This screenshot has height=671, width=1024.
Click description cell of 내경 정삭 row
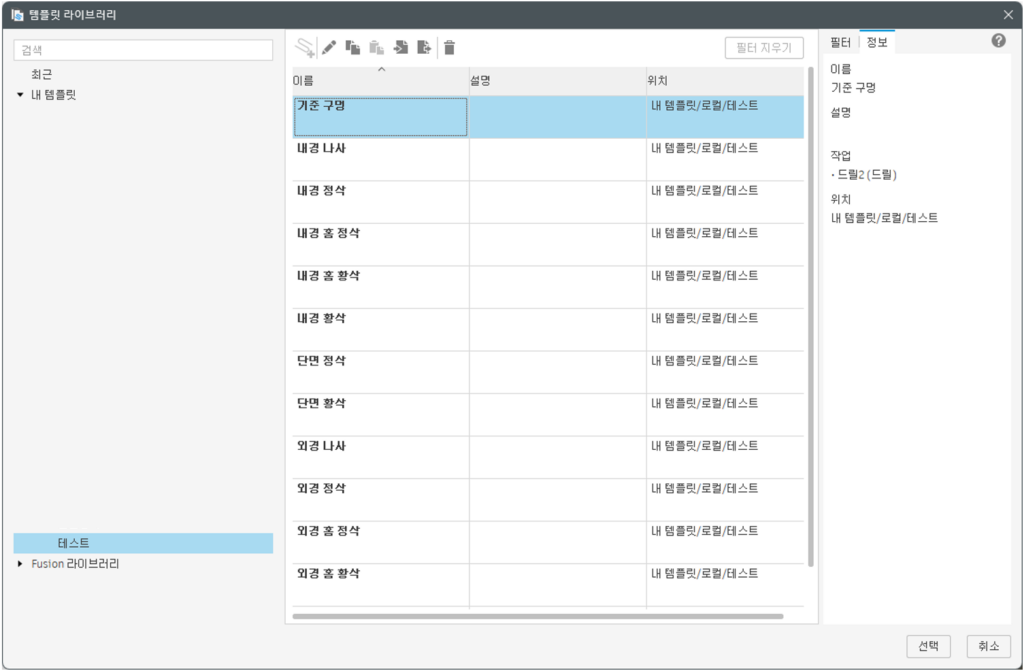558,202
